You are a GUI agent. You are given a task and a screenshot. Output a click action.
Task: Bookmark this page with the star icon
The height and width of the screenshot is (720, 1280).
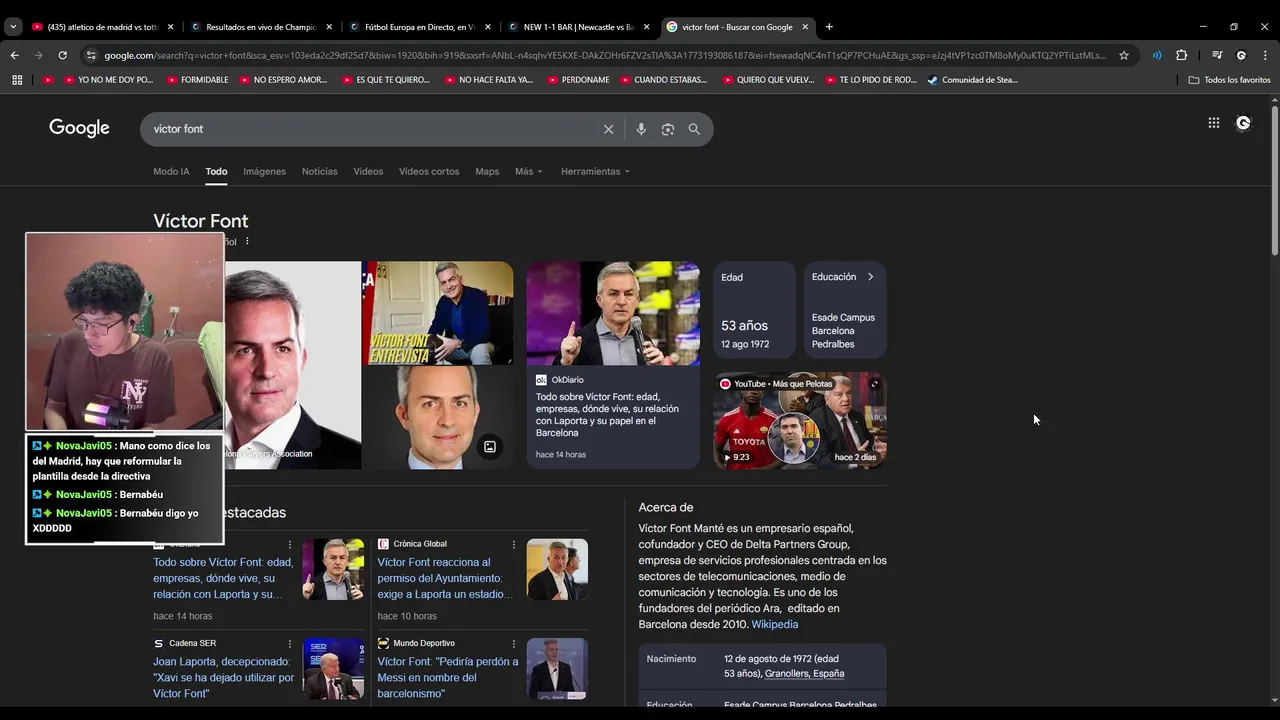pyautogui.click(x=1124, y=55)
